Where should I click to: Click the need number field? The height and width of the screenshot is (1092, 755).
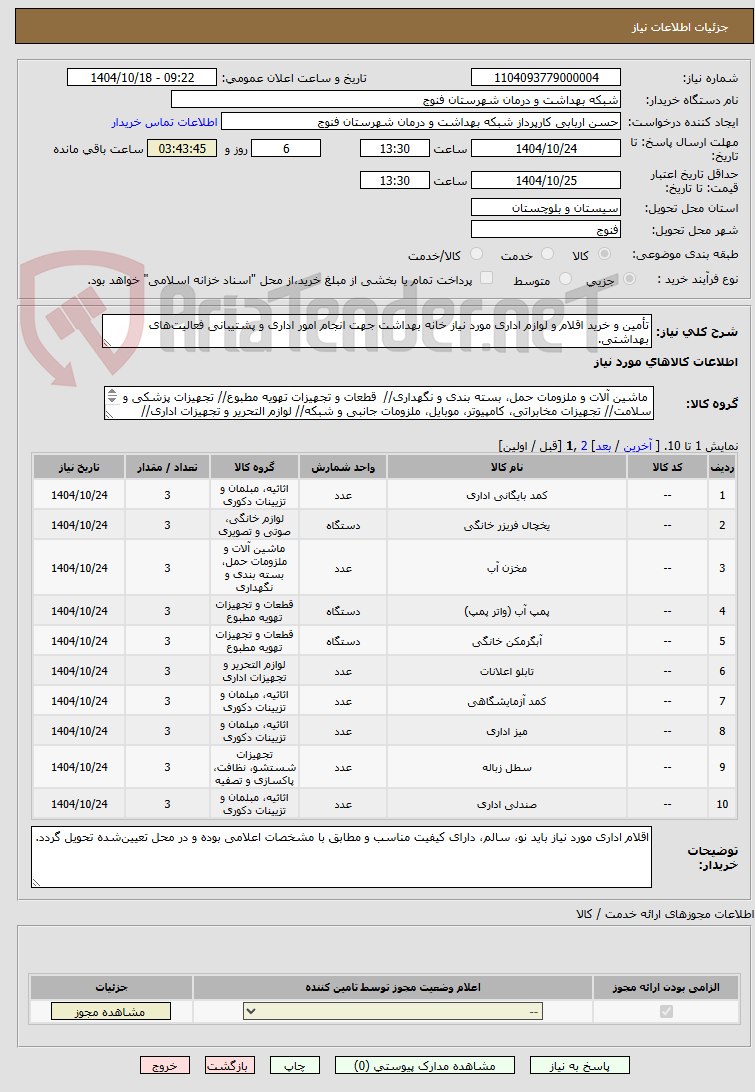[546, 78]
